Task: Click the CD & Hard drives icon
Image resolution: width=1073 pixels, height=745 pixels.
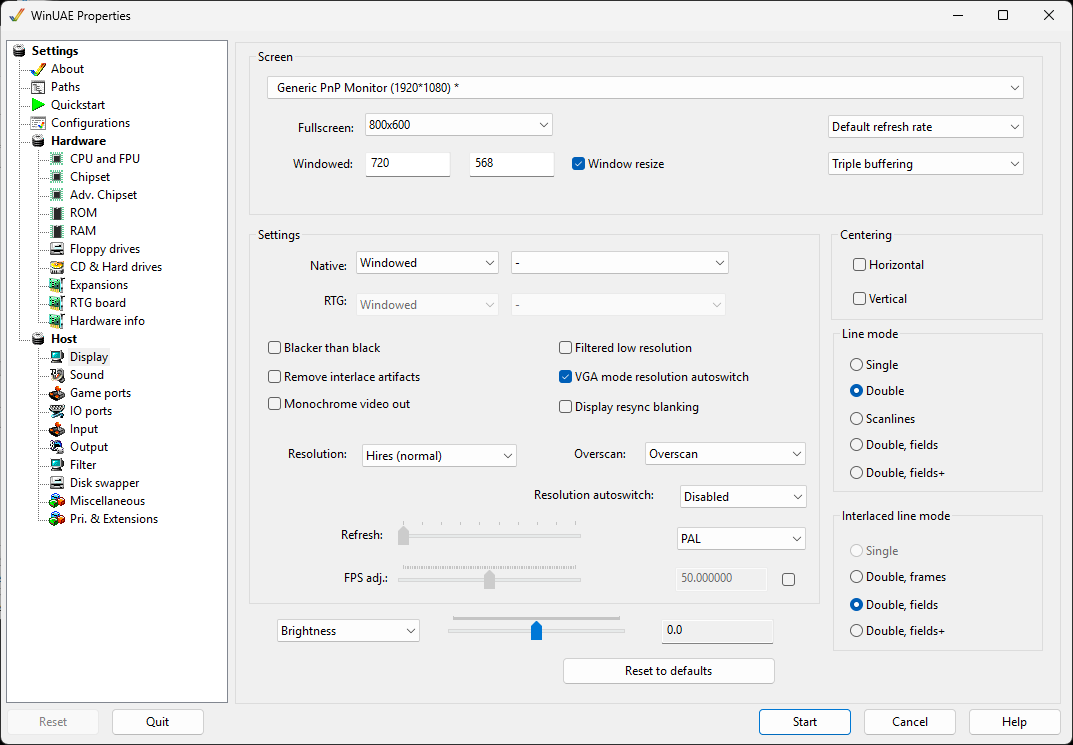Action: pyautogui.click(x=57, y=267)
